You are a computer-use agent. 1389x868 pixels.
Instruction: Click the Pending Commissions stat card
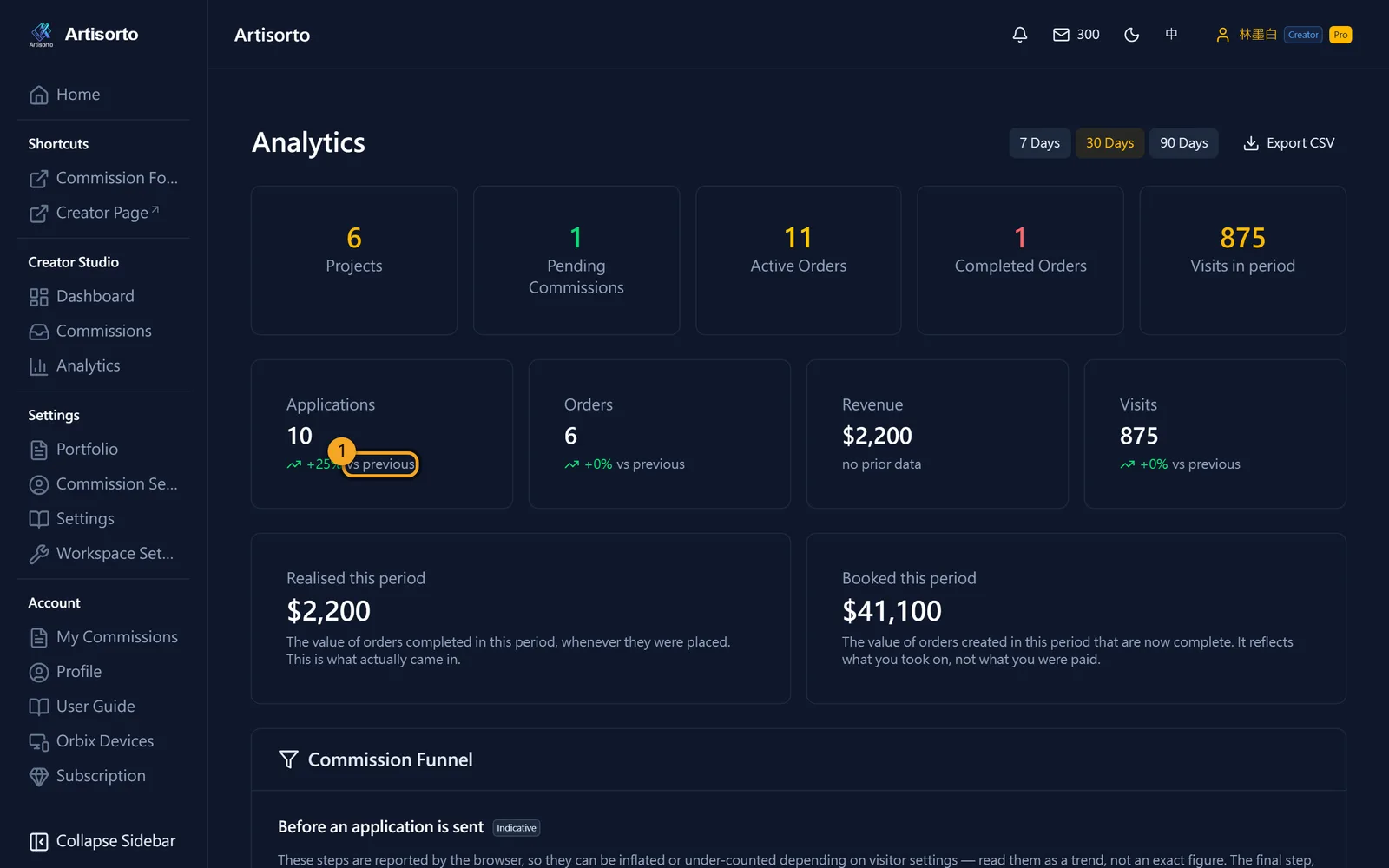click(576, 260)
